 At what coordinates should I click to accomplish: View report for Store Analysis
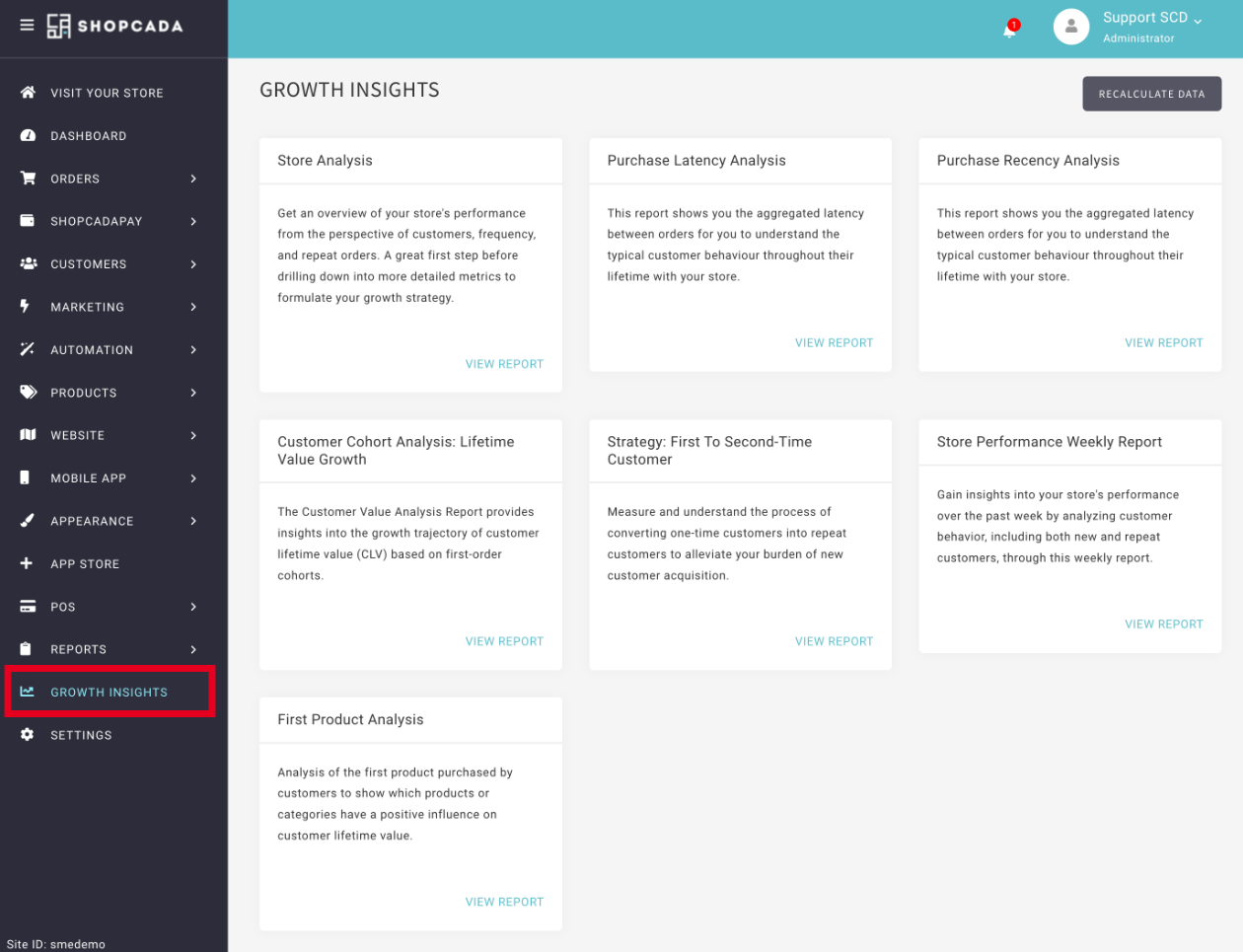tap(504, 364)
